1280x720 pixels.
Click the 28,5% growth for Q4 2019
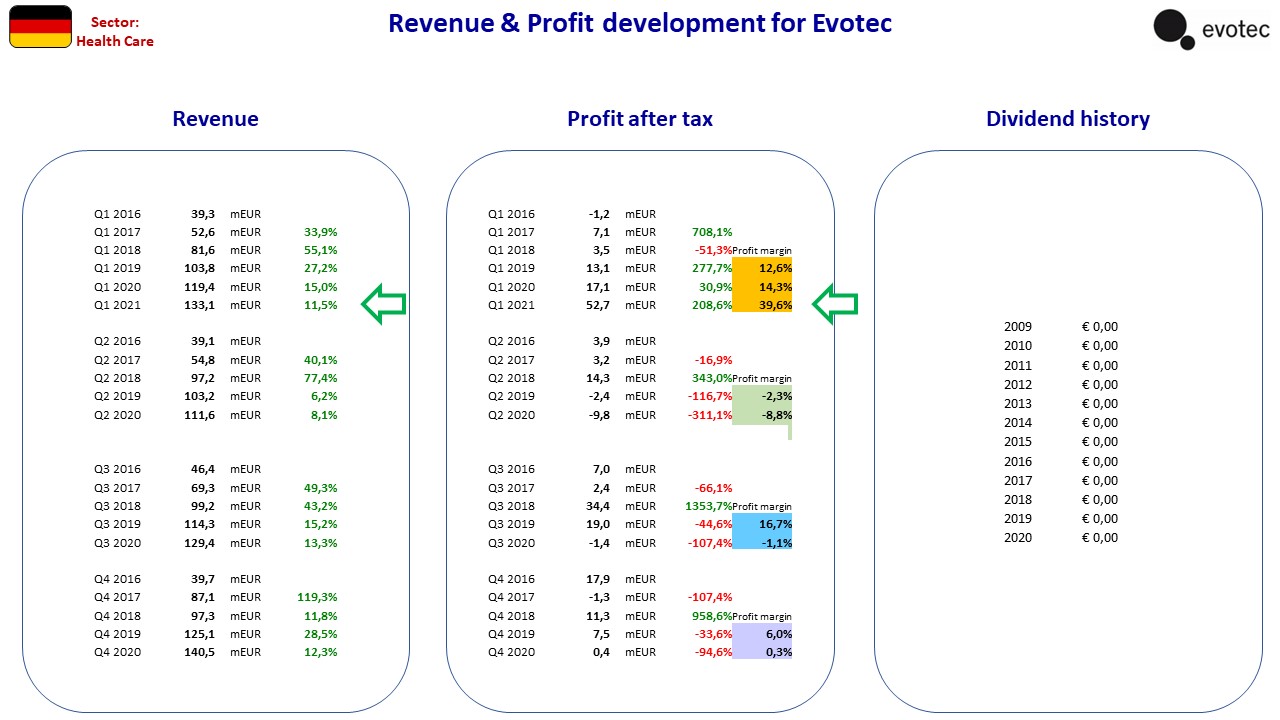(x=320, y=634)
